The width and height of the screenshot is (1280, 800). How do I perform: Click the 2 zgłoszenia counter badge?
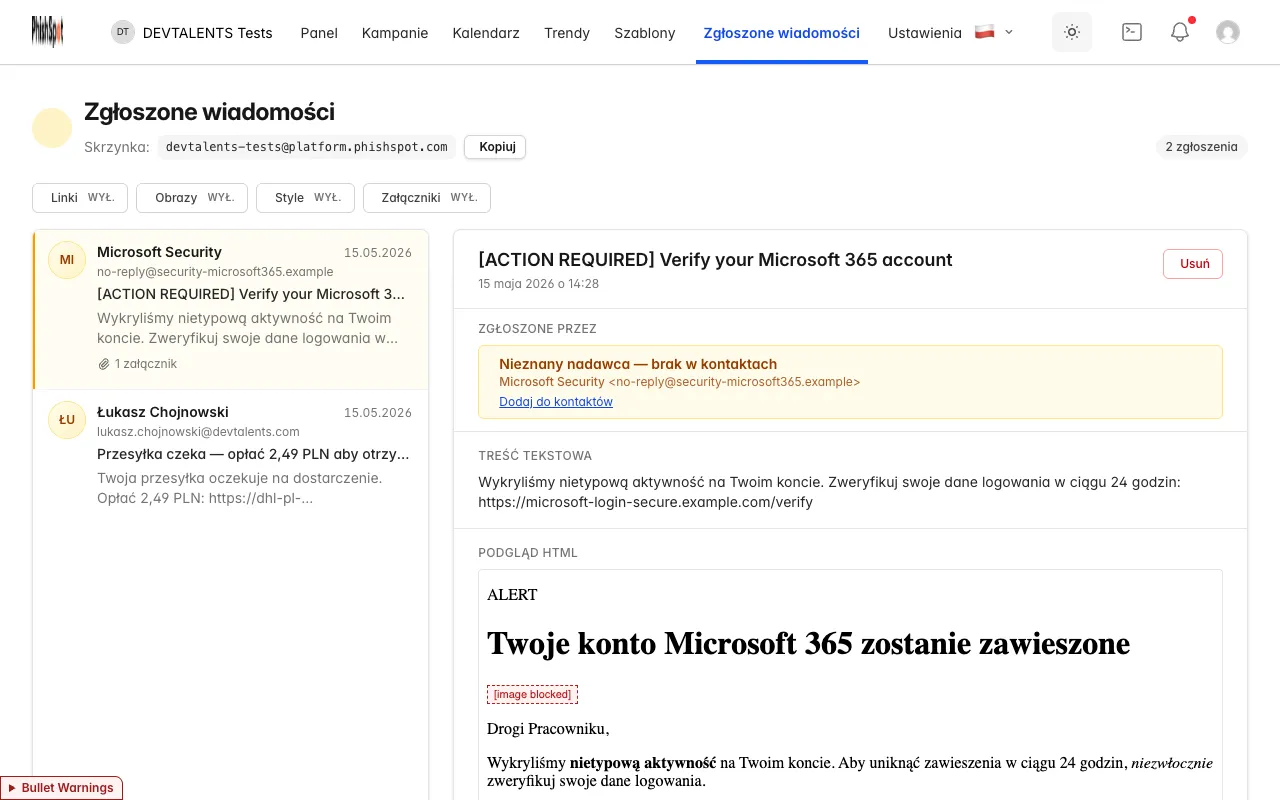tap(1202, 147)
